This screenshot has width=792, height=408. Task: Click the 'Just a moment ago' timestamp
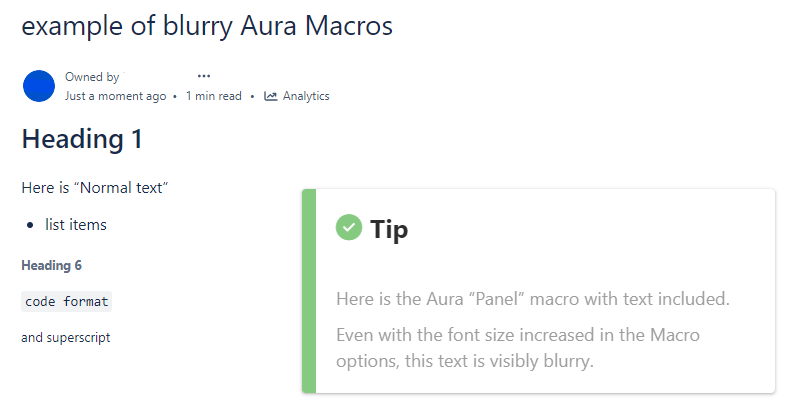click(x=115, y=96)
